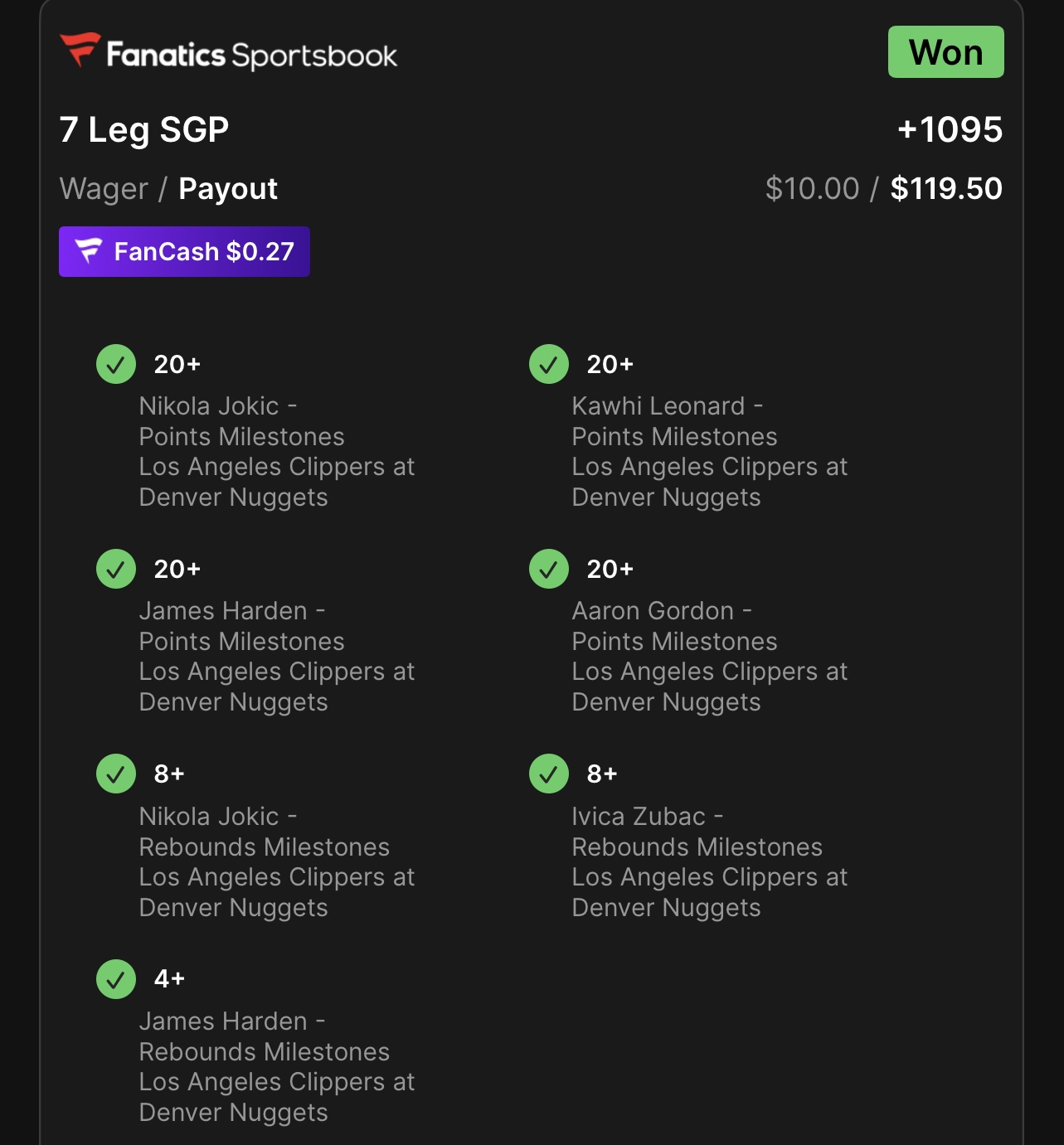The height and width of the screenshot is (1145, 1064).
Task: Click checkmark icon for Zubac 8+ rebounds
Action: point(549,774)
